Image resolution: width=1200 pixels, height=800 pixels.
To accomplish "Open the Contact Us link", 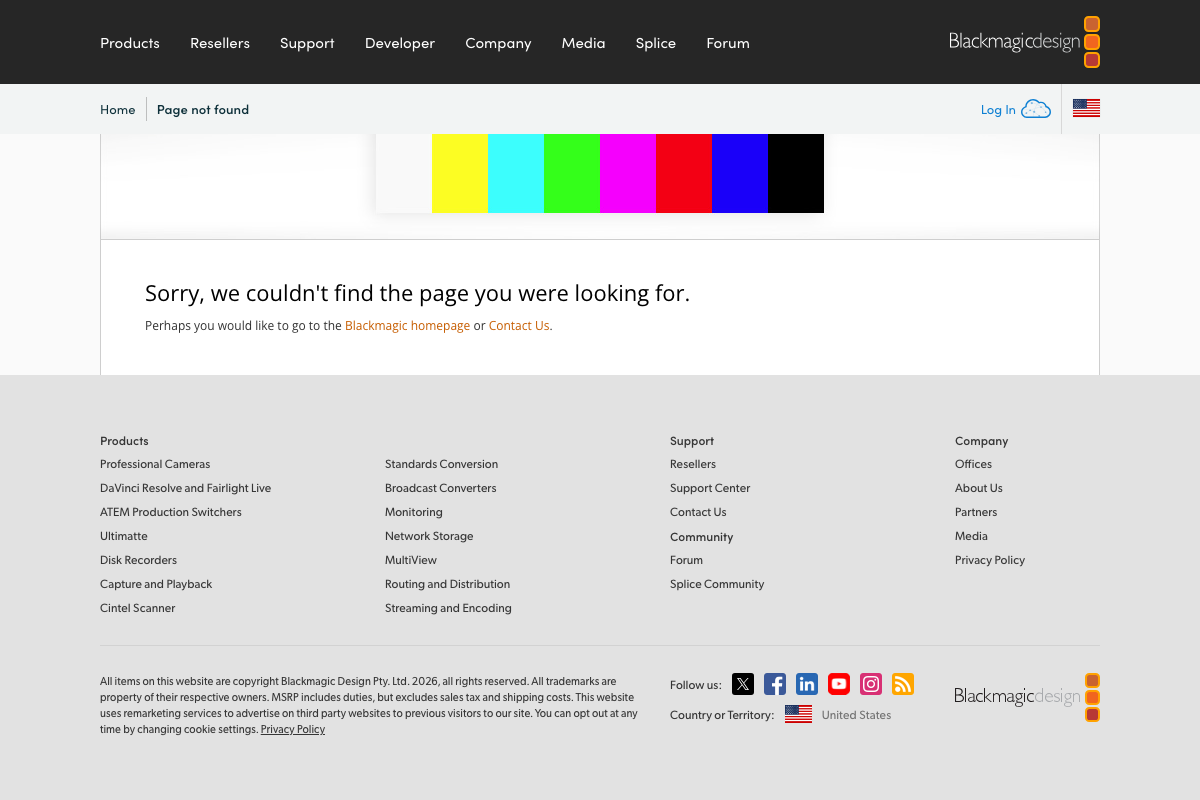I will [519, 325].
